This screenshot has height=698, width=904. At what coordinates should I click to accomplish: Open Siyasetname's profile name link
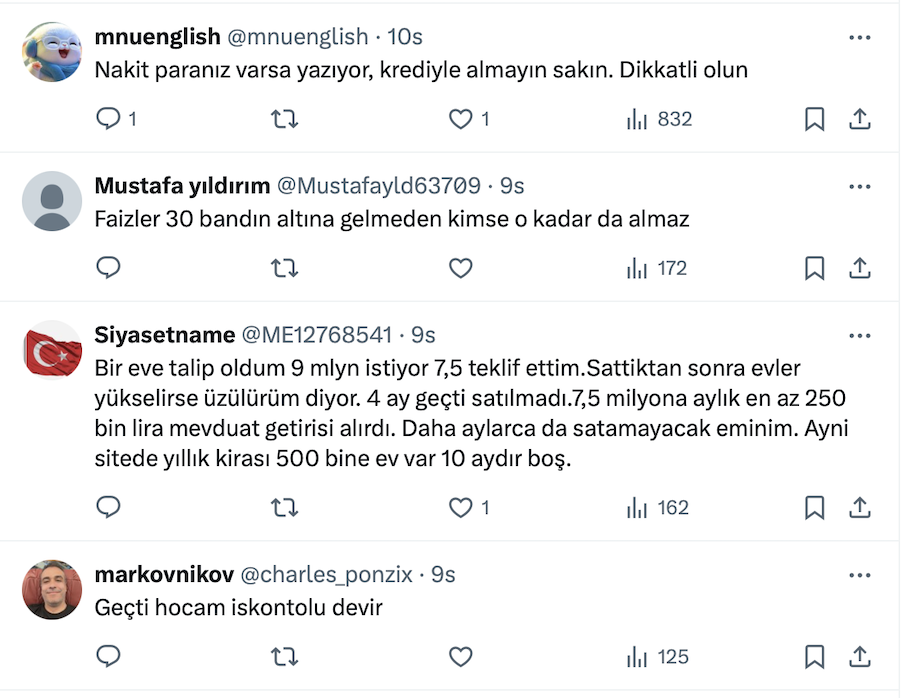[165, 335]
